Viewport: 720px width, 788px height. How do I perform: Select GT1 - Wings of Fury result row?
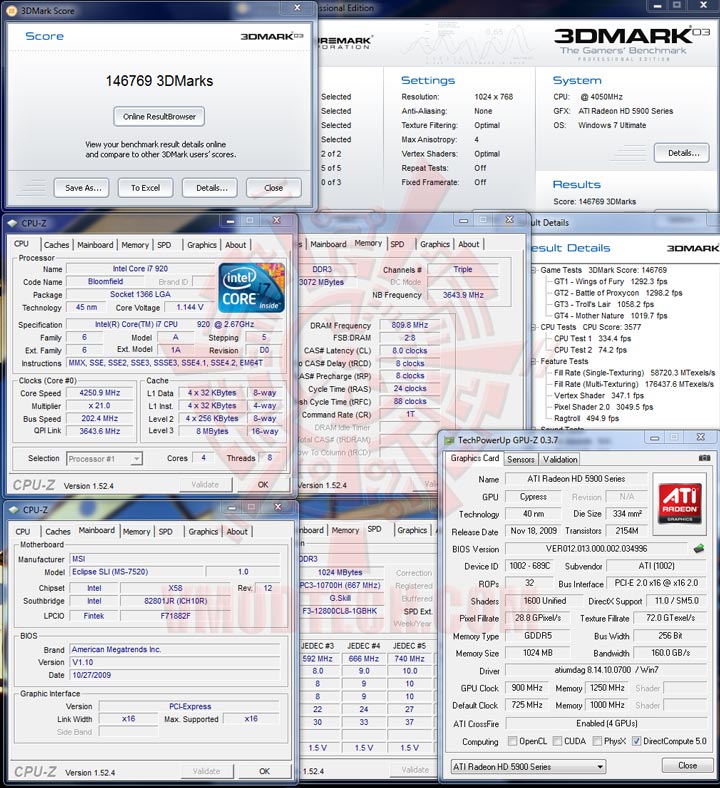pyautogui.click(x=610, y=281)
